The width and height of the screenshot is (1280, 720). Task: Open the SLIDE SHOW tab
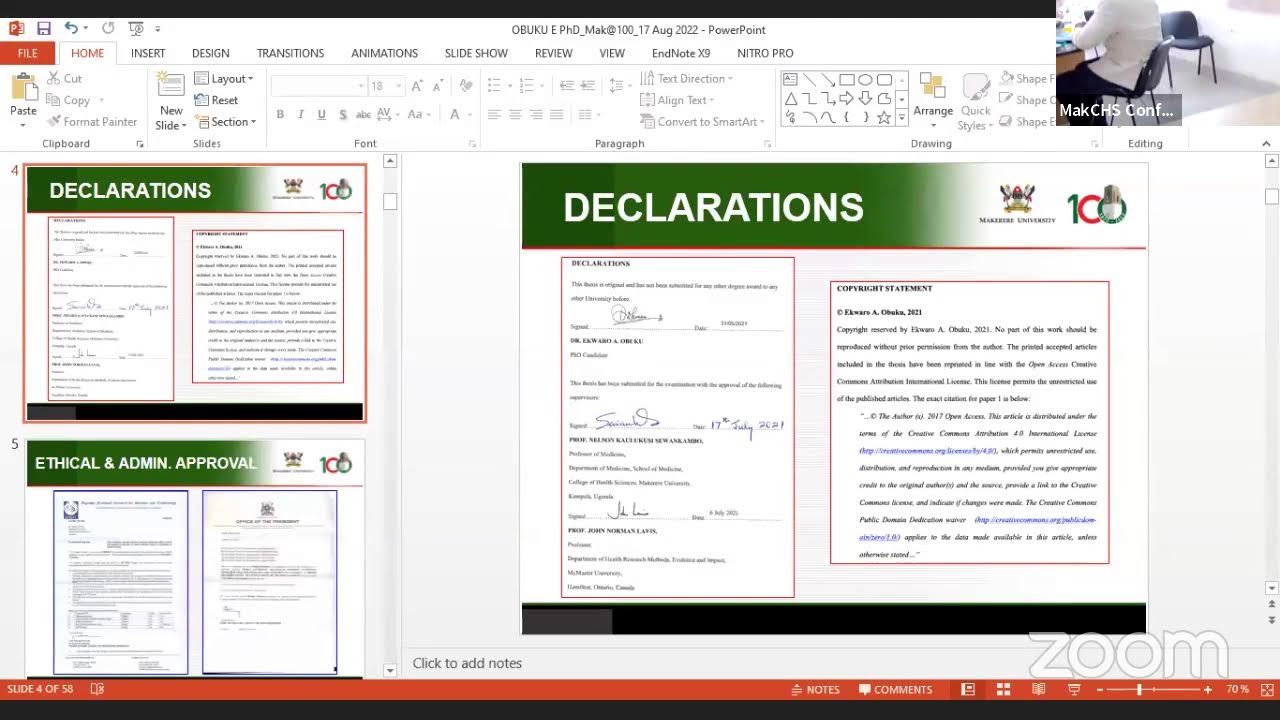pyautogui.click(x=476, y=53)
